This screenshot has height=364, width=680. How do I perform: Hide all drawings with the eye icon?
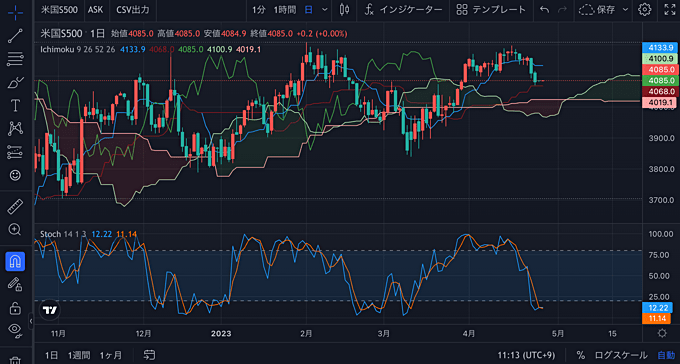coord(16,331)
